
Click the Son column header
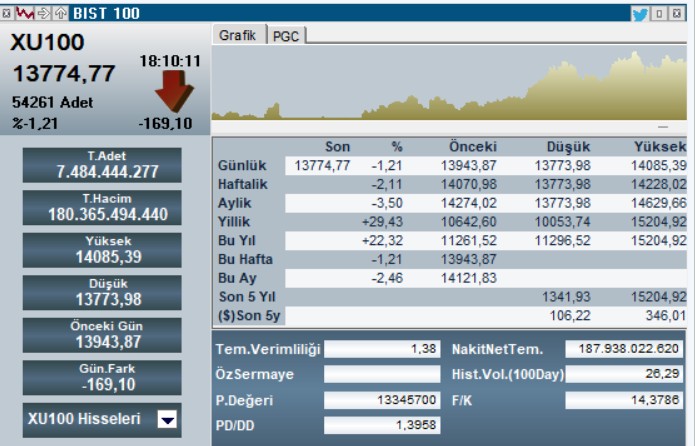point(338,147)
